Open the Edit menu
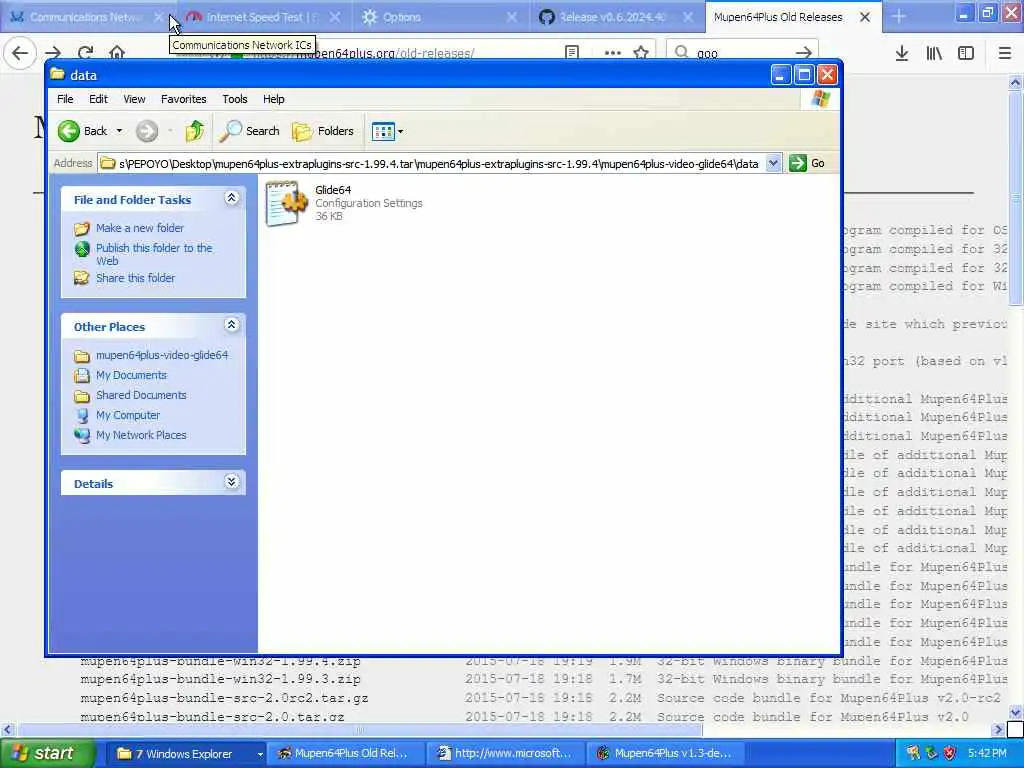The height and width of the screenshot is (768, 1024). [x=98, y=99]
